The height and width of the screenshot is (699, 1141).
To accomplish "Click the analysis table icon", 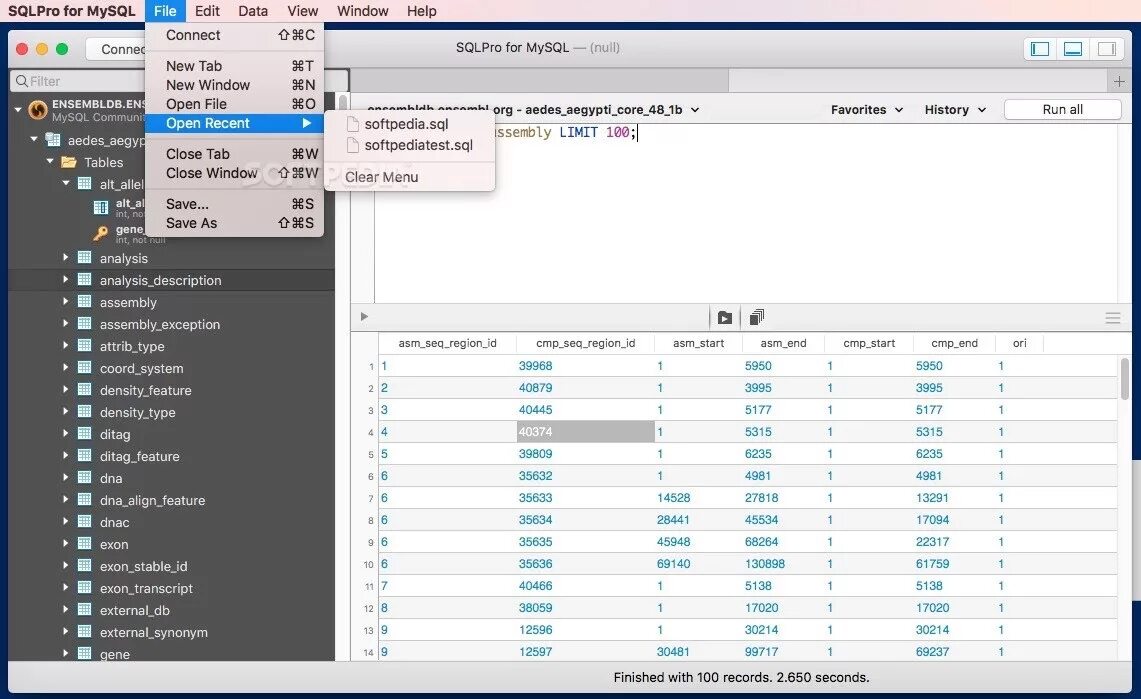I will click(84, 257).
